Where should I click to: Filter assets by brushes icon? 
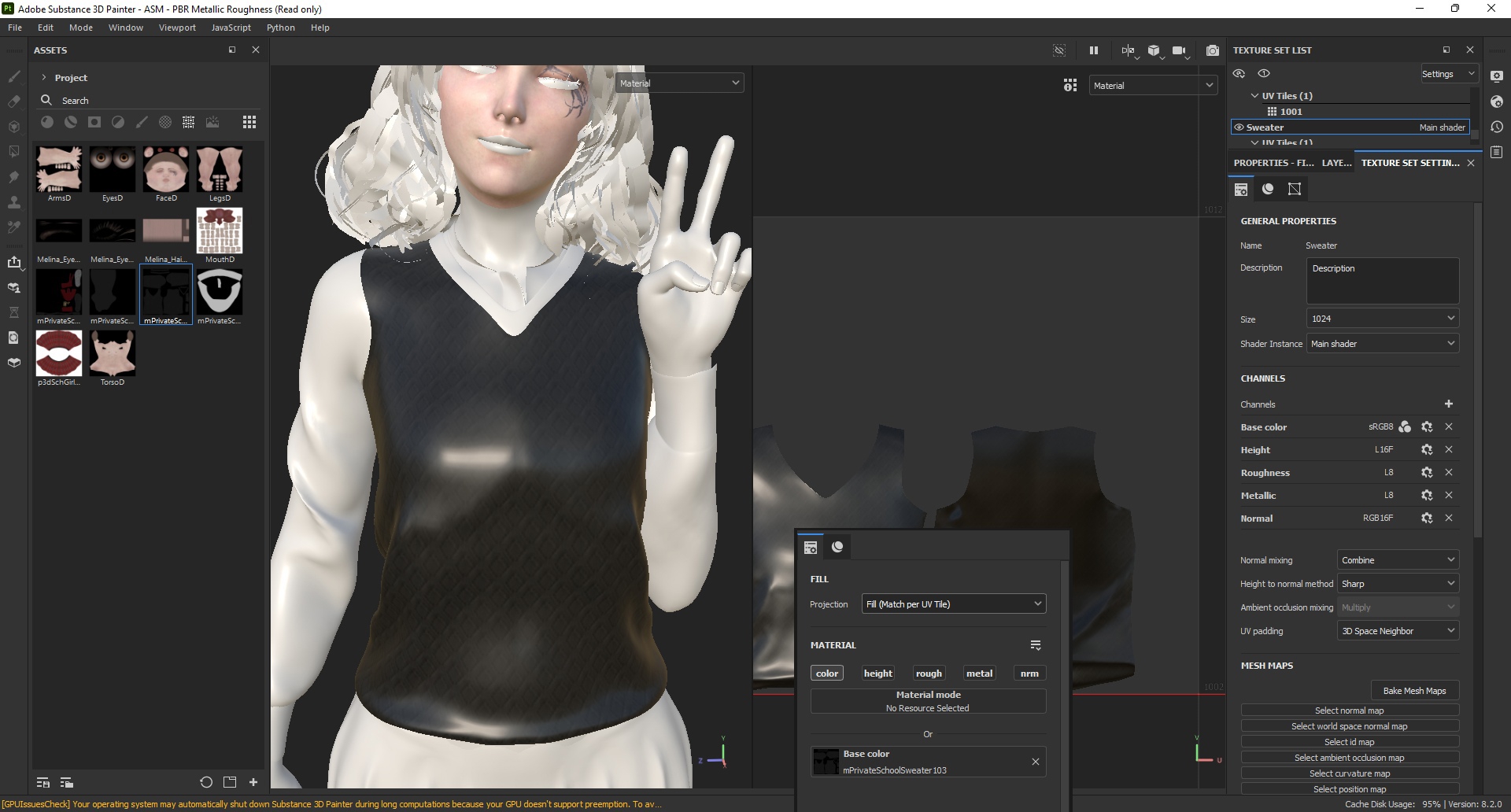pos(142,122)
